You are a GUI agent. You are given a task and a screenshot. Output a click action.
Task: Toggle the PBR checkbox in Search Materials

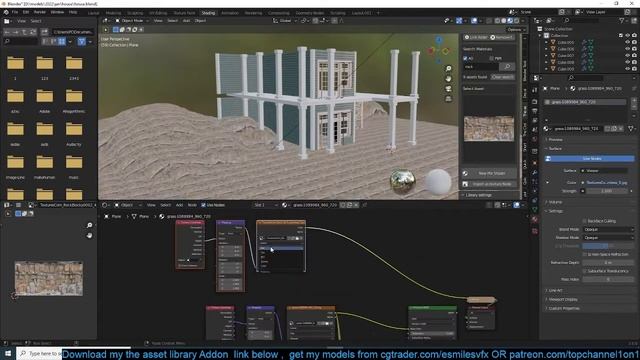pos(491,58)
